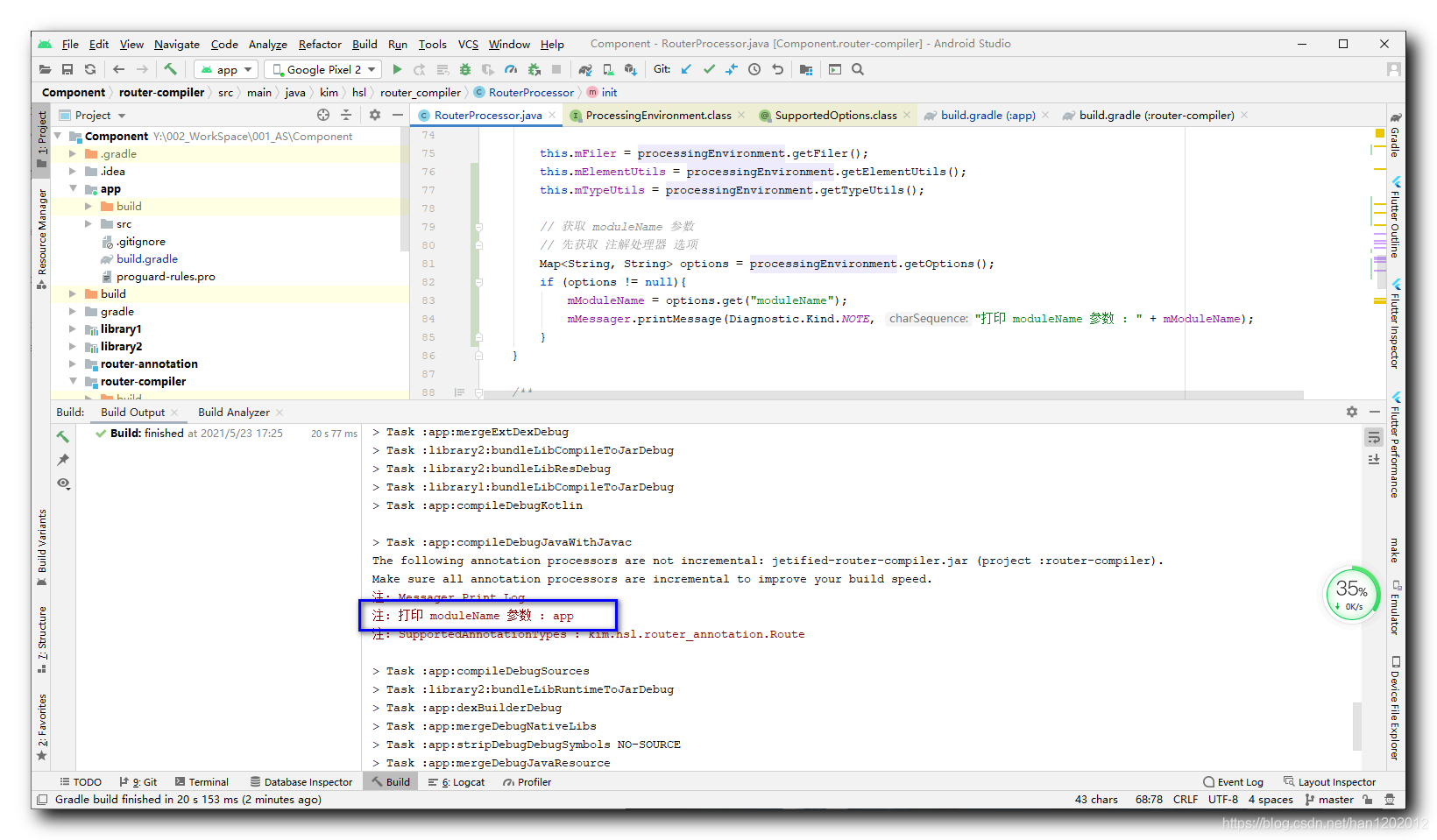Screen dimensions: 1437x840
Task: Sync files with the refresh icon
Action: coord(90,69)
